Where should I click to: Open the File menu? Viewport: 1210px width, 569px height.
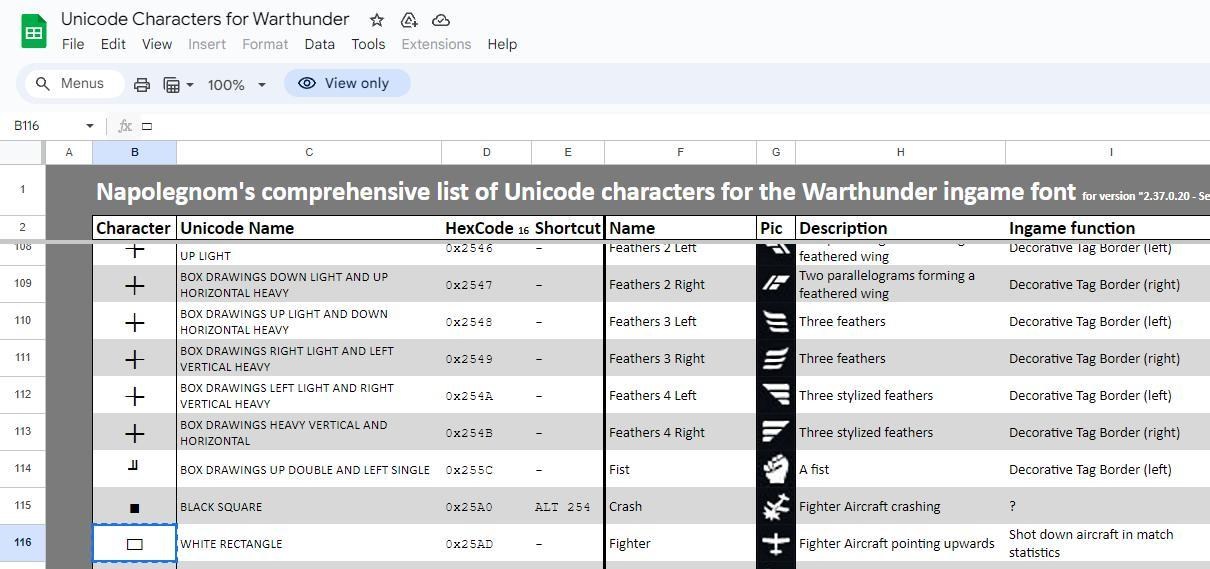[73, 44]
